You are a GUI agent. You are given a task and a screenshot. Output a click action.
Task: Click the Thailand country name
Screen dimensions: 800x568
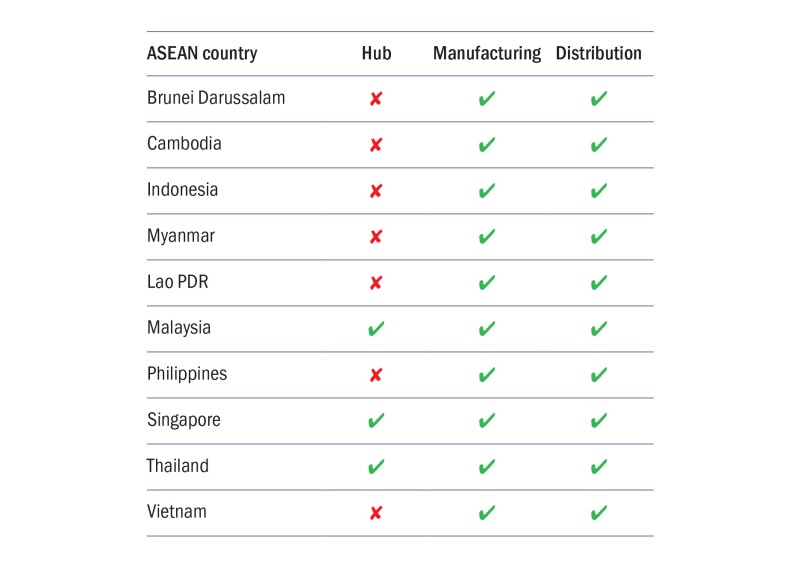178,466
